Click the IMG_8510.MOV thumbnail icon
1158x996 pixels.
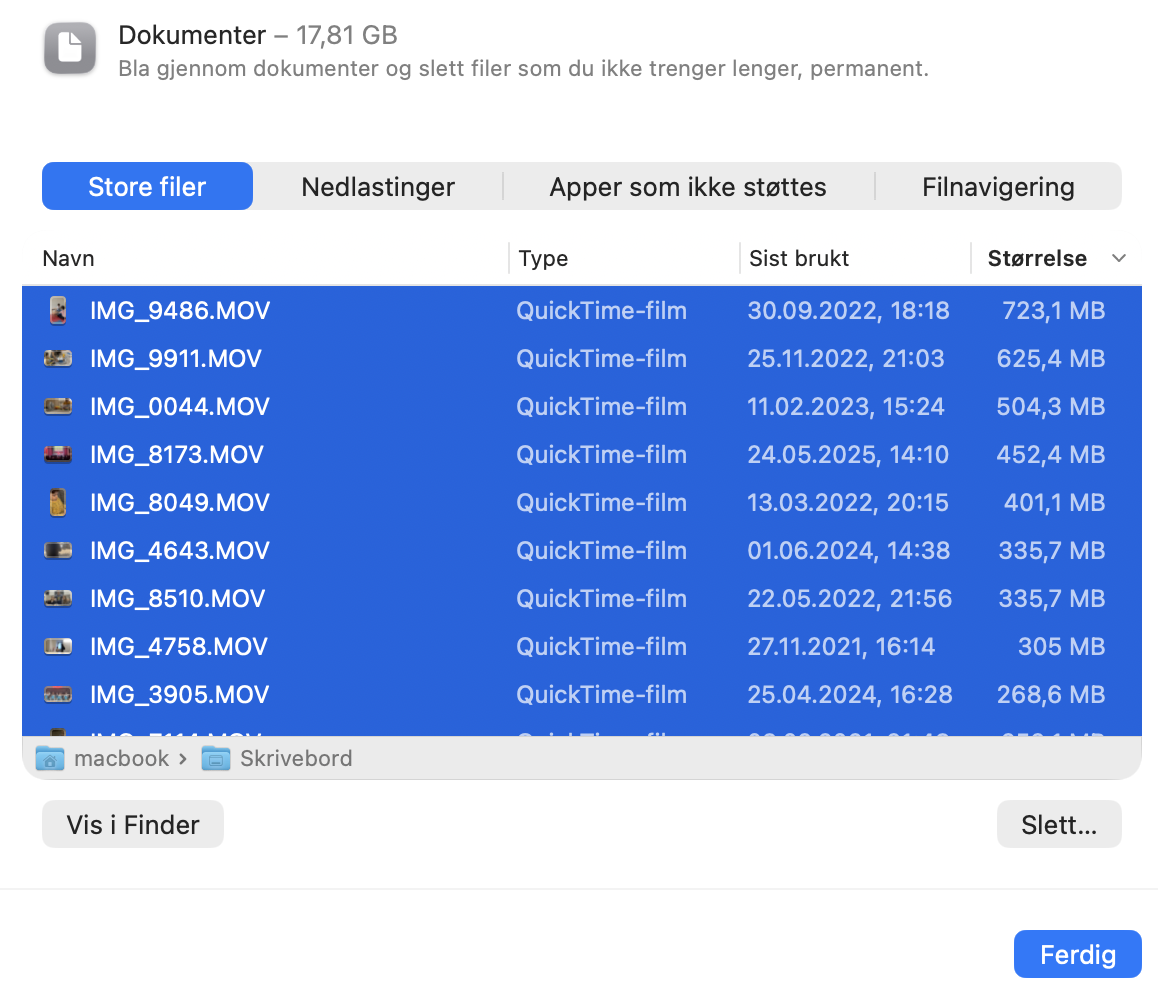coord(58,599)
